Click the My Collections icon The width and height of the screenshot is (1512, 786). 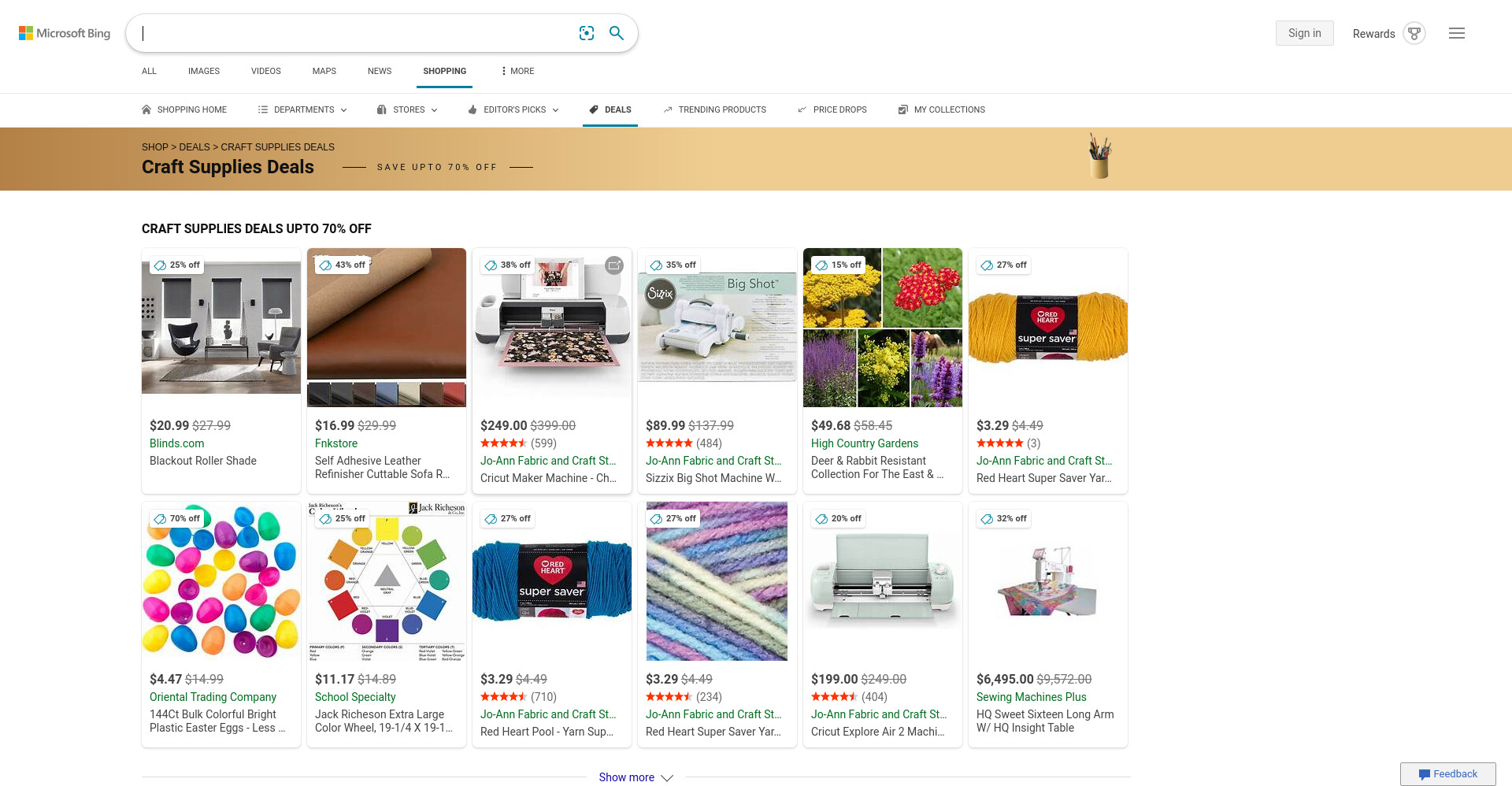903,109
